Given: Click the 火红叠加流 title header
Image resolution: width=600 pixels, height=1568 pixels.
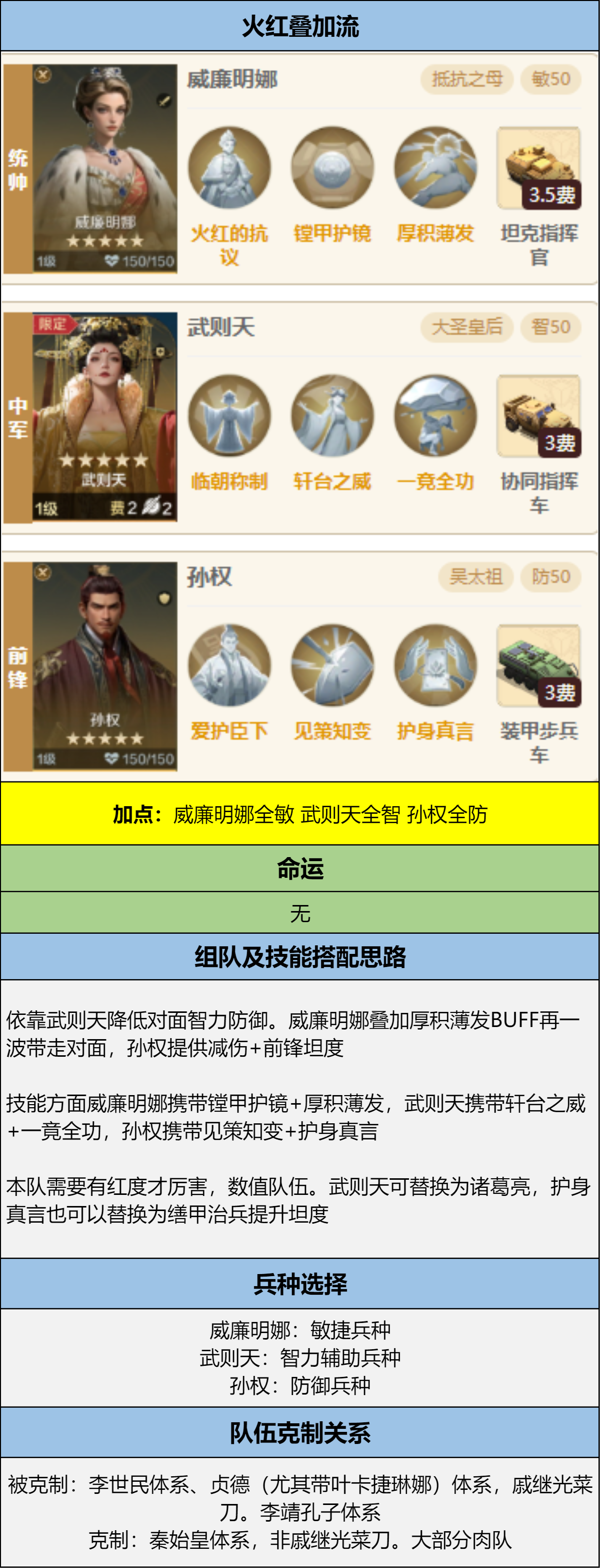Looking at the screenshot, I should point(300,26).
